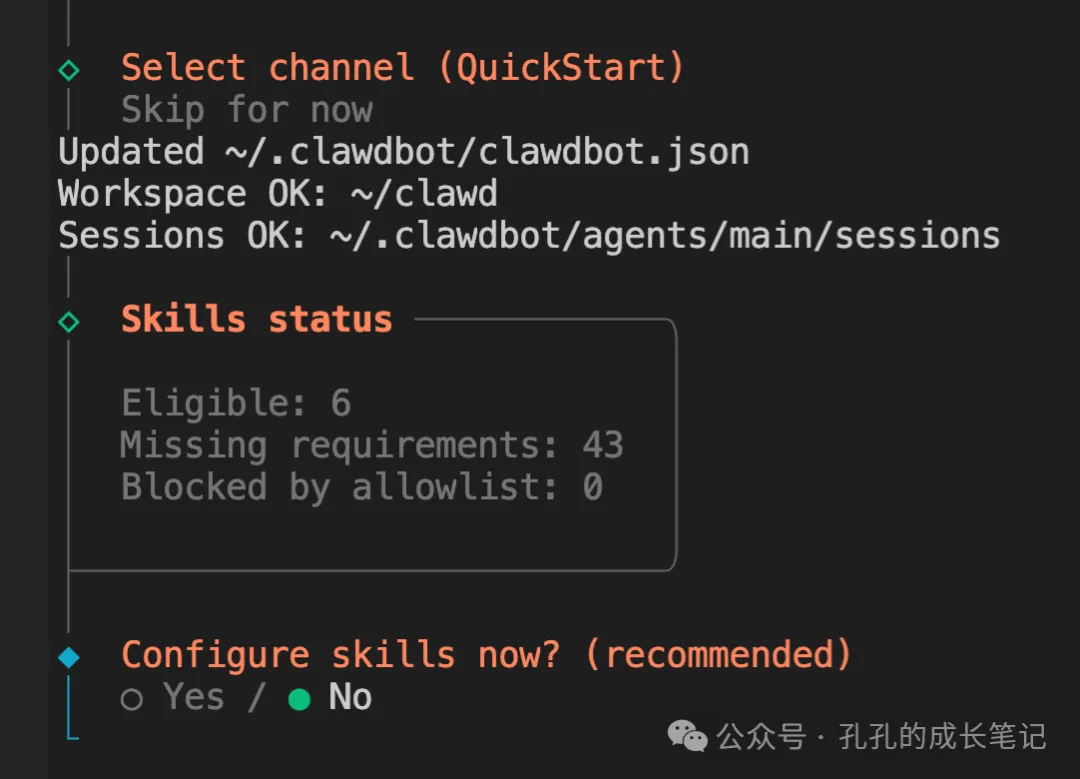Click the green diamond beside Skills status
Viewport: 1080px width, 779px height.
click(68, 321)
